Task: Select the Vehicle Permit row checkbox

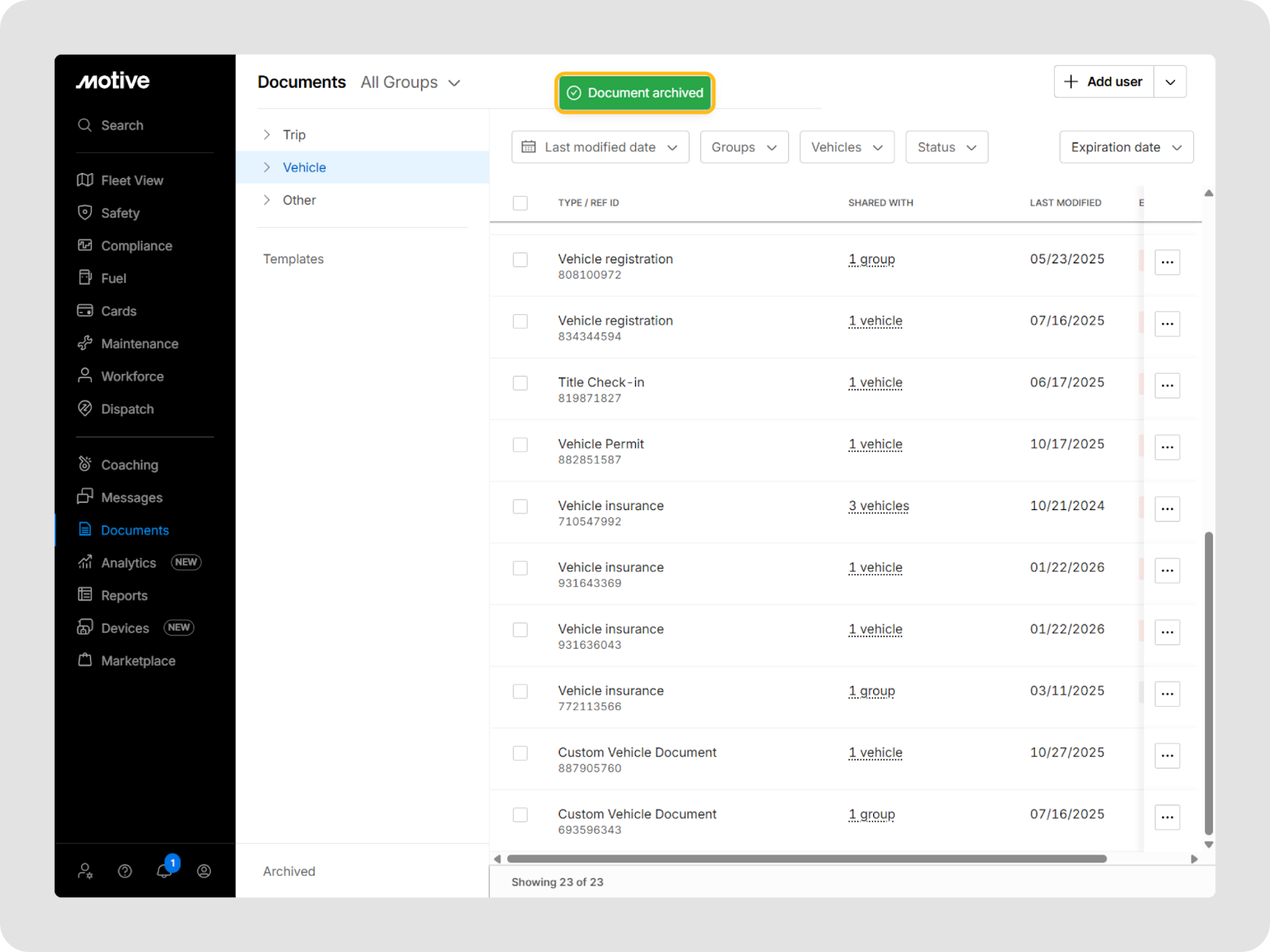Action: click(520, 445)
